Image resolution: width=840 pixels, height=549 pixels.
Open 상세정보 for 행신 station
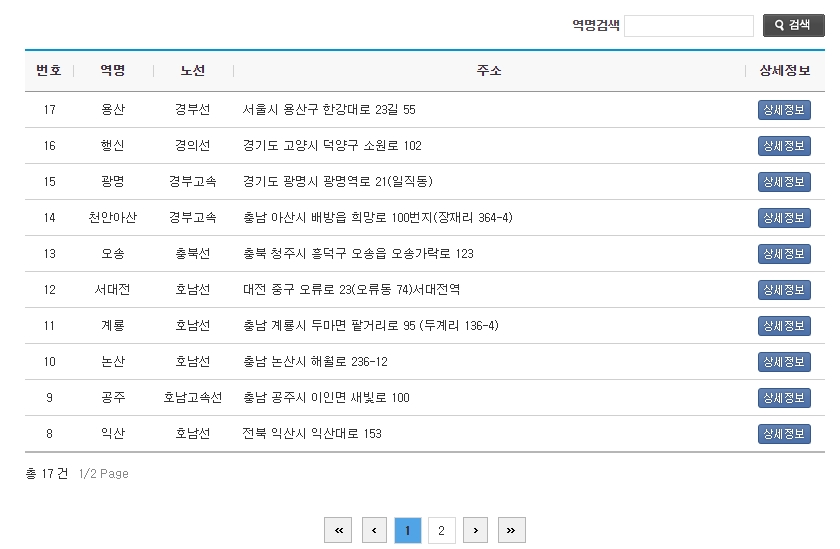784,146
